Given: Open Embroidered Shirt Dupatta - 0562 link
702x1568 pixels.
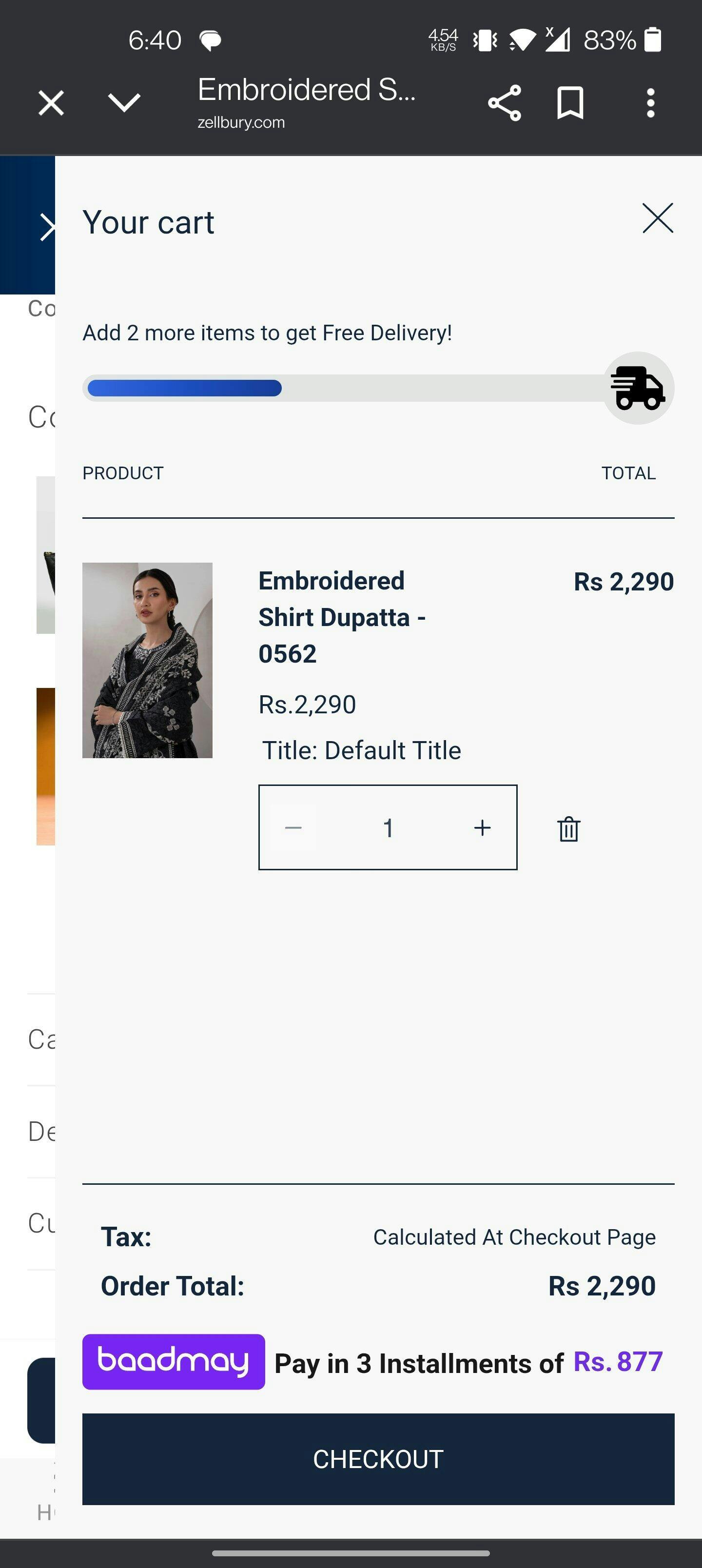Looking at the screenshot, I should point(342,617).
